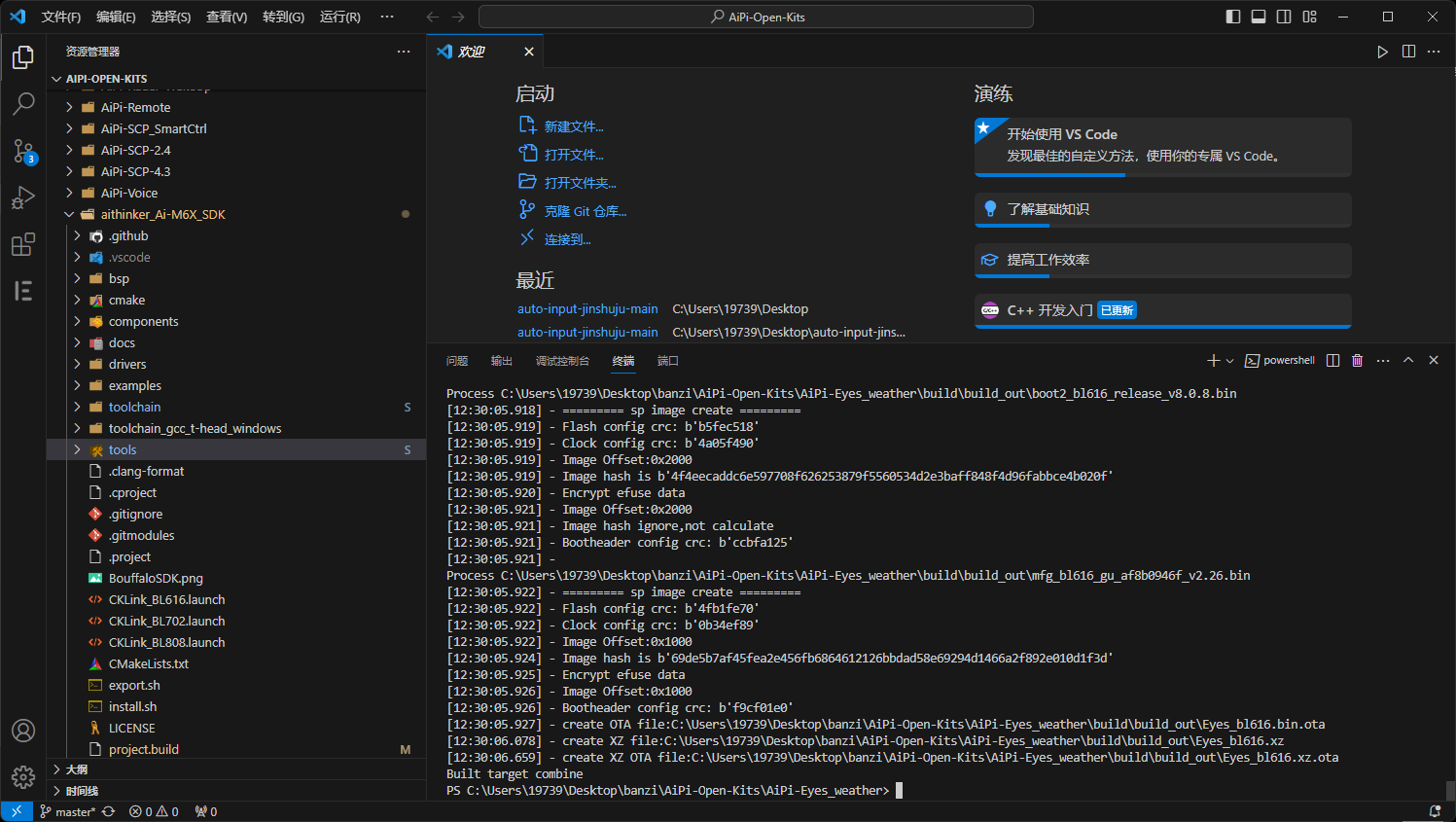The height and width of the screenshot is (822, 1456).
Task: Maximize the panel size with caret icon
Action: coord(1408,360)
